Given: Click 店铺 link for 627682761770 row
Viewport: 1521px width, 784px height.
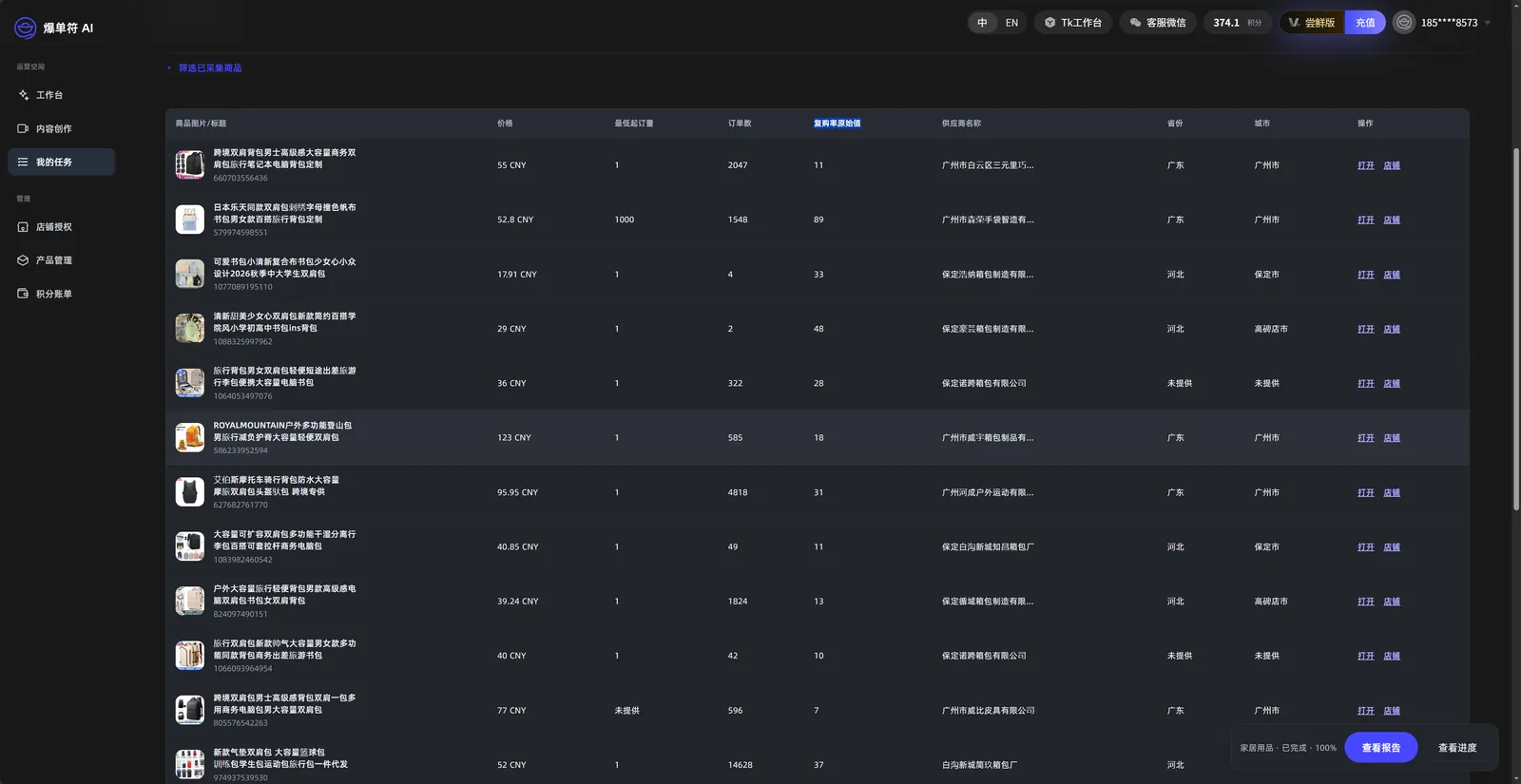Looking at the screenshot, I should [1392, 492].
